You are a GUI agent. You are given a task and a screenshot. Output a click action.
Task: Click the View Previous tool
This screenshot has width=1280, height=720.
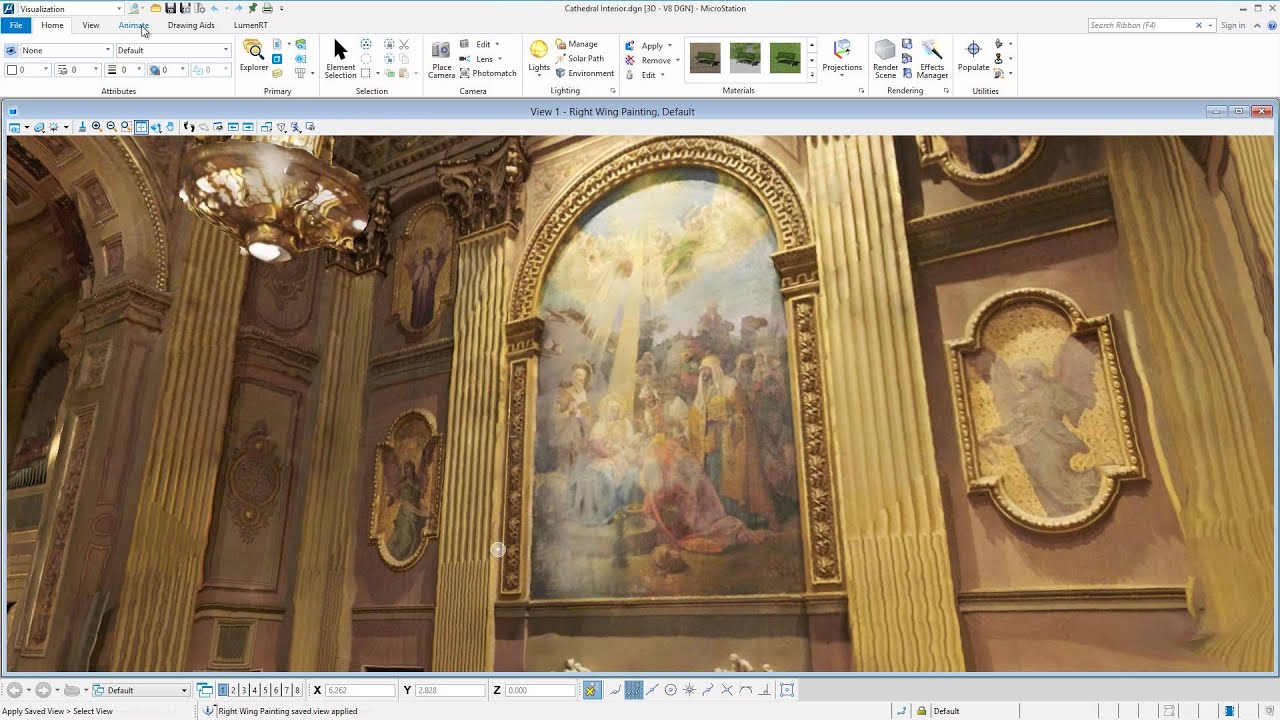click(233, 127)
